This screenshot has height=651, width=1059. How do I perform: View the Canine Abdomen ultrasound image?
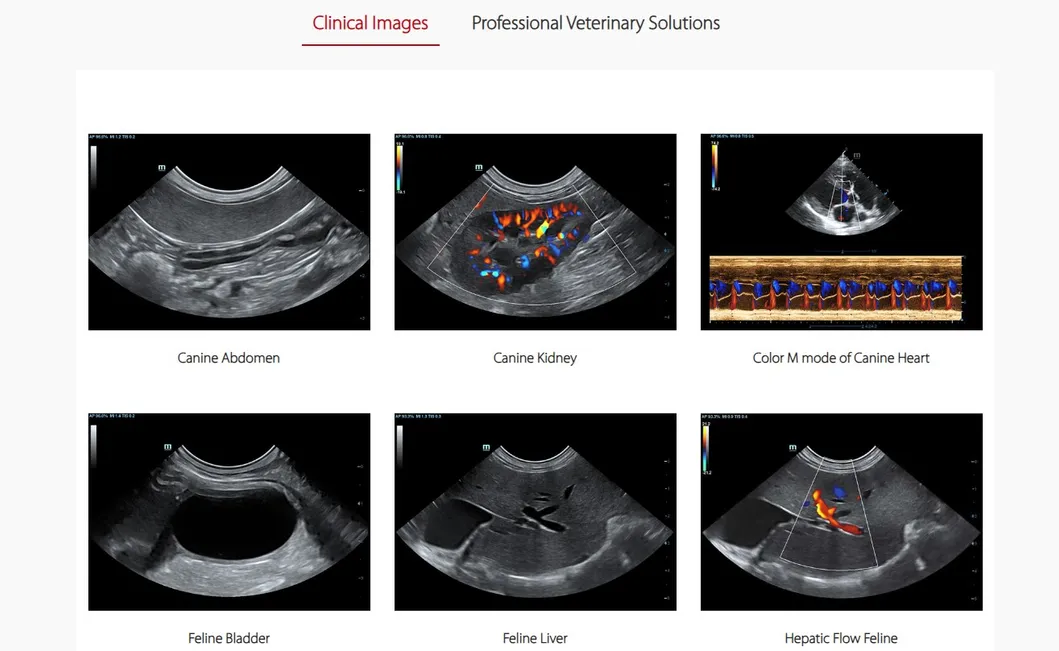[x=229, y=231]
